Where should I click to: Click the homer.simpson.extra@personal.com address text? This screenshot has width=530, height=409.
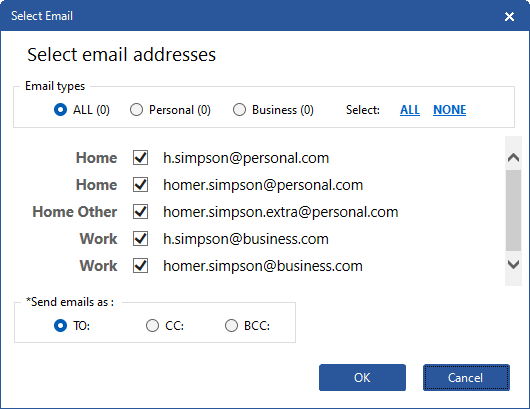pos(281,212)
